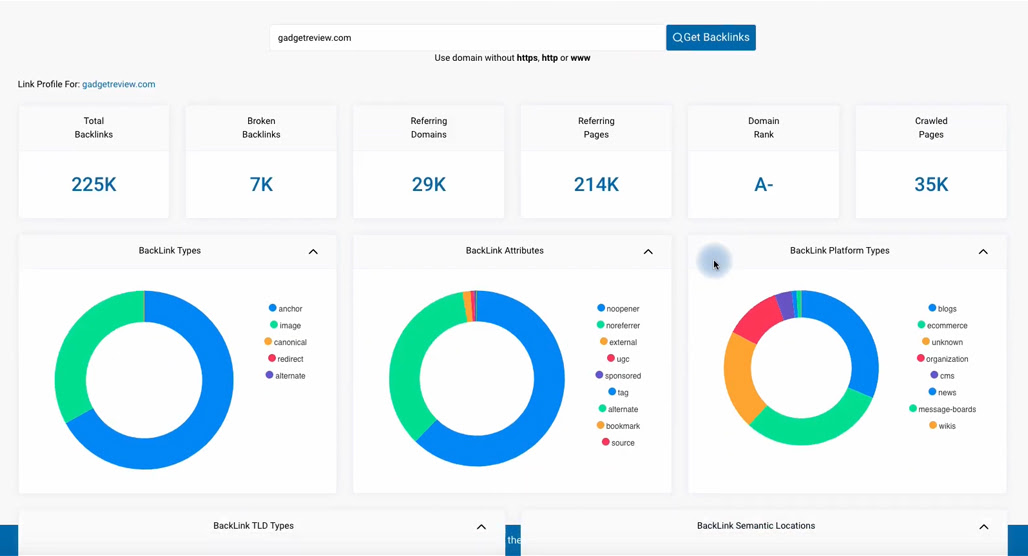Image resolution: width=1028 pixels, height=556 pixels.
Task: Toggle the message-boards legend item
Action: [x=942, y=409]
